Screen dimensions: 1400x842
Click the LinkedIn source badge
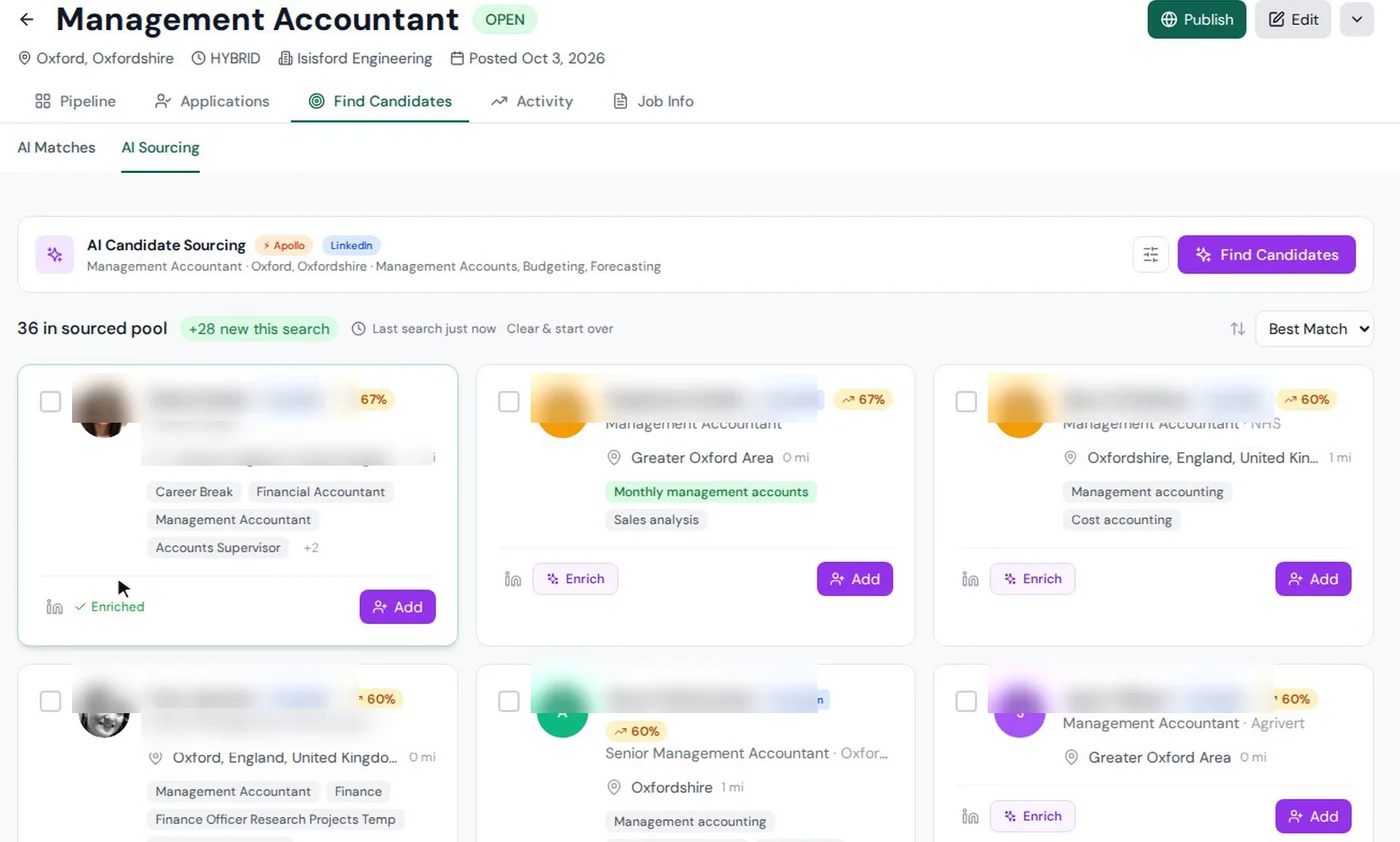pos(351,245)
